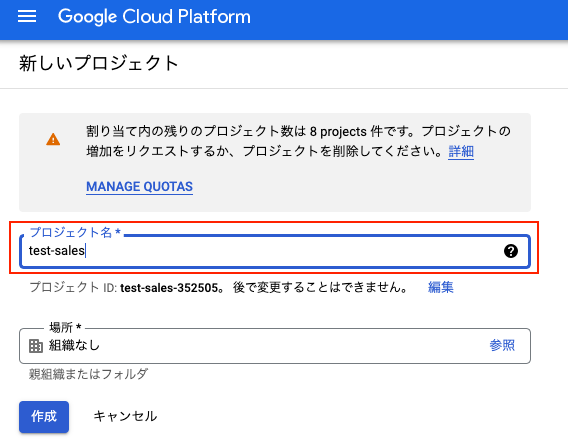
Task: Open the 詳細 details link
Action: [461, 151]
